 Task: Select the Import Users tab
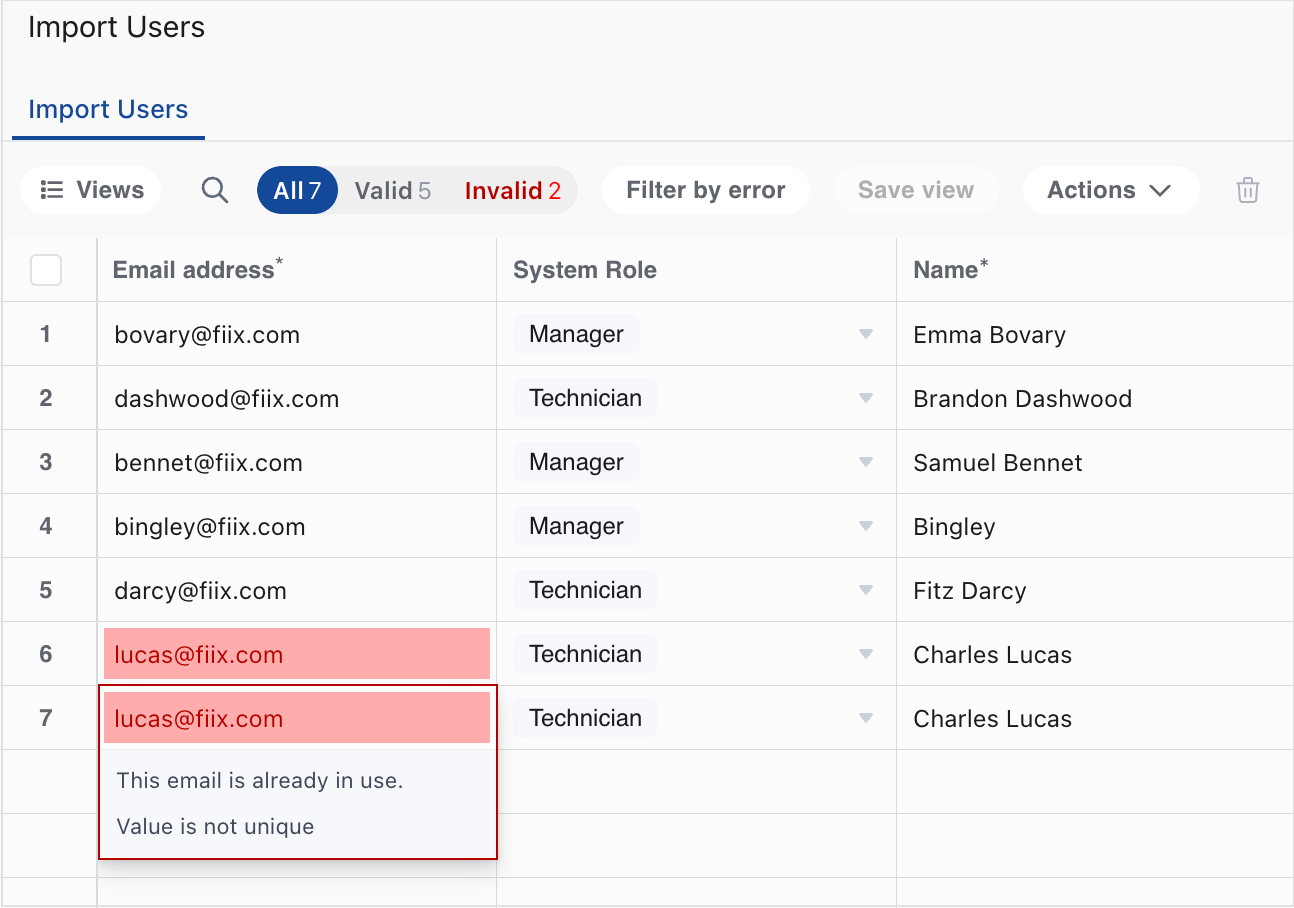click(x=108, y=110)
